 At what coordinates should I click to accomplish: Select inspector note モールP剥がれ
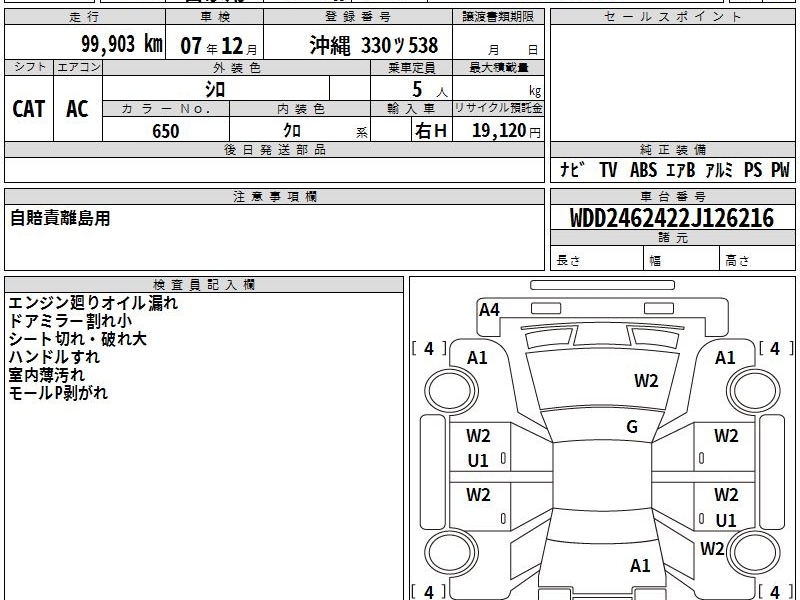pyautogui.click(x=58, y=392)
